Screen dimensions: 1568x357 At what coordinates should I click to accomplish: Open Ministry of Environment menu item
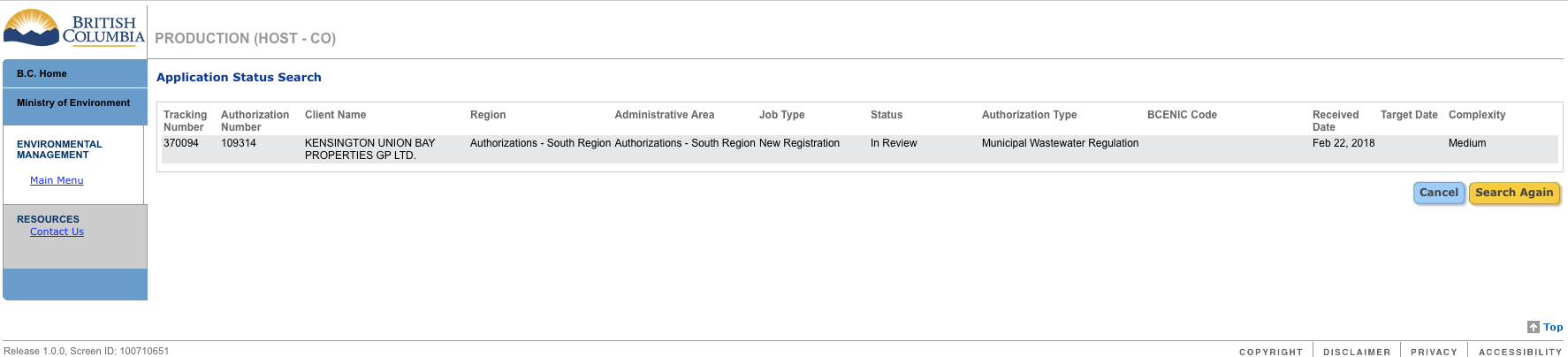click(x=73, y=103)
